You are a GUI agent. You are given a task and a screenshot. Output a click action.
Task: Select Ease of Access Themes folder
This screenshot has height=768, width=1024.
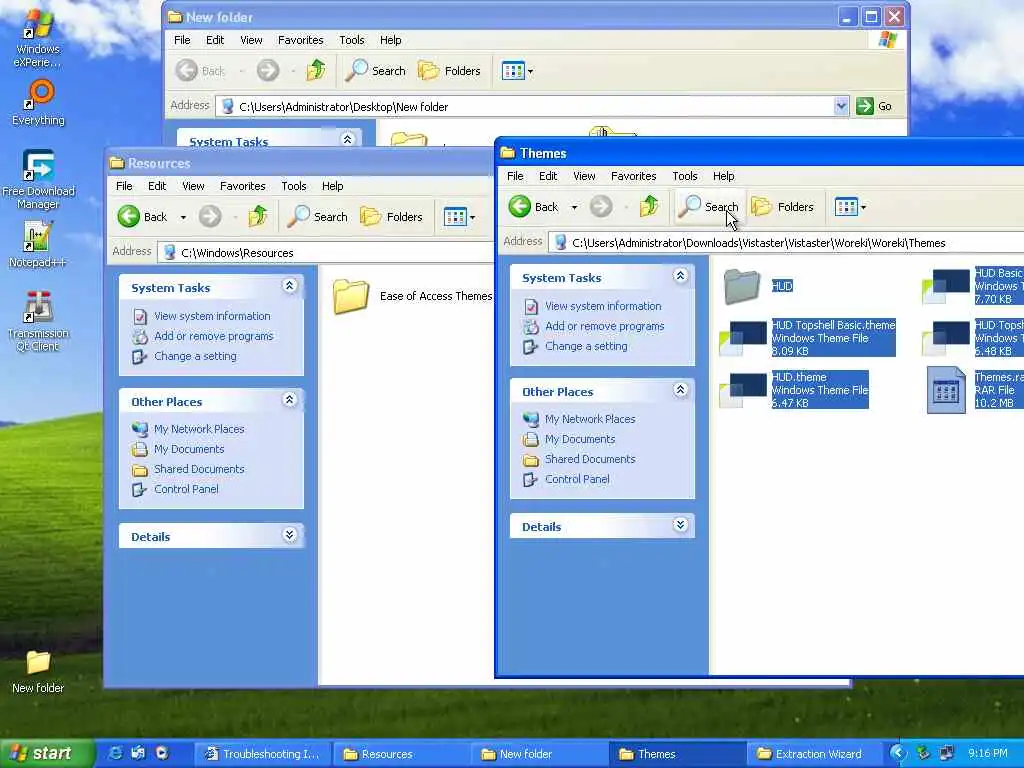(x=412, y=296)
